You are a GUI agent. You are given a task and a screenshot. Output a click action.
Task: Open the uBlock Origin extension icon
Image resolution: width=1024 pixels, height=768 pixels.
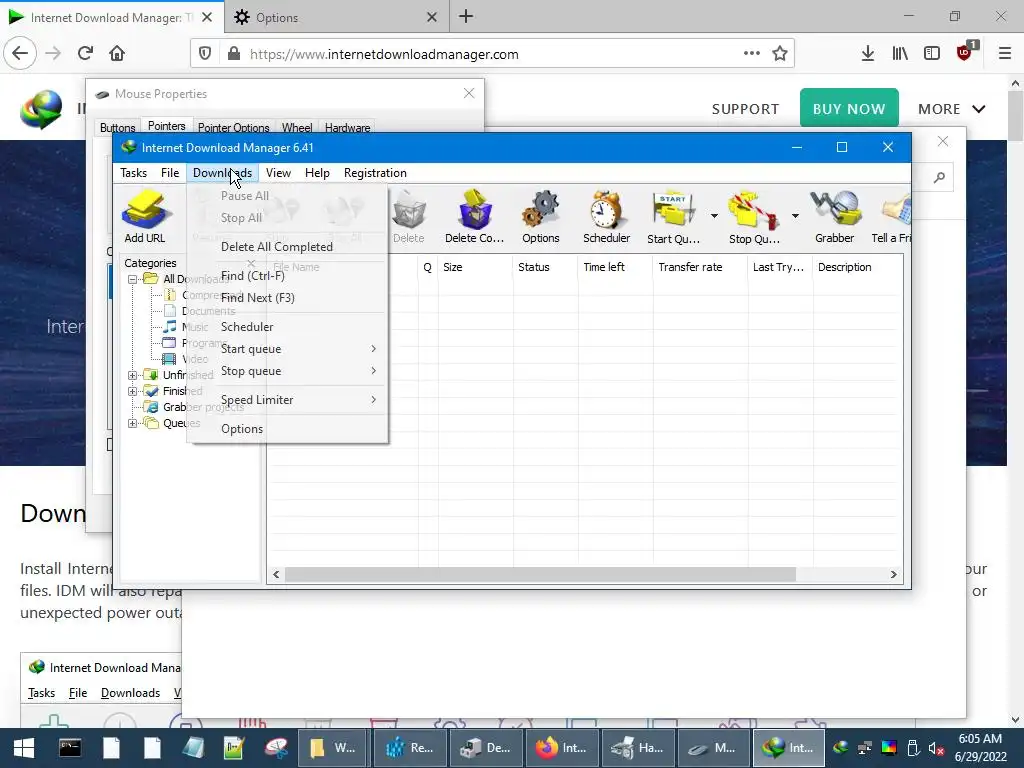point(965,52)
